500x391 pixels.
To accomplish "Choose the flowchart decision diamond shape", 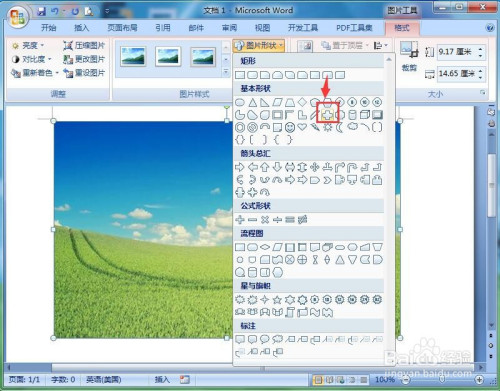I will pos(265,247).
